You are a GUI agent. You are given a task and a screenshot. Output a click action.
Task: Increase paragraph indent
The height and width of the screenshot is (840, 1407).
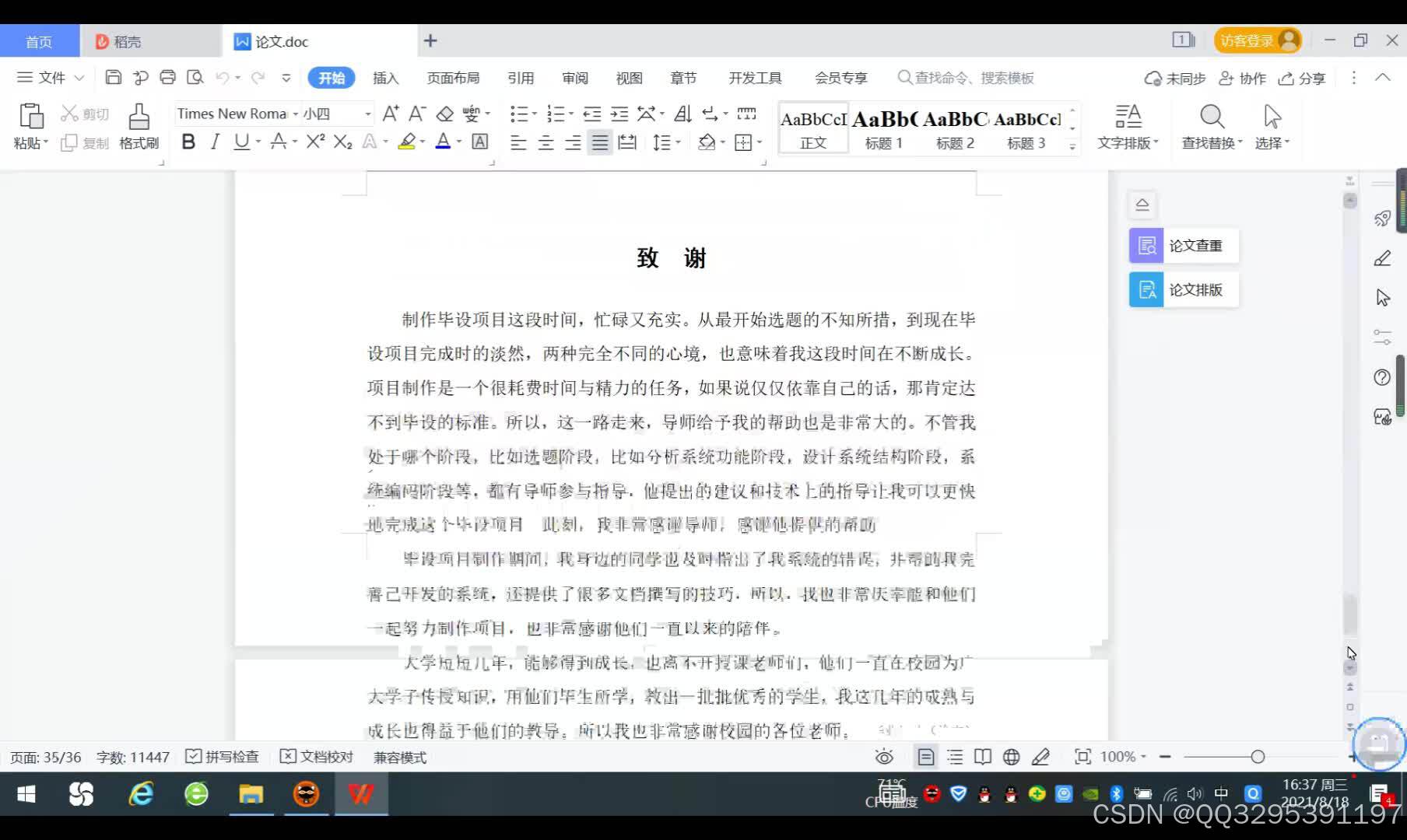(619, 114)
